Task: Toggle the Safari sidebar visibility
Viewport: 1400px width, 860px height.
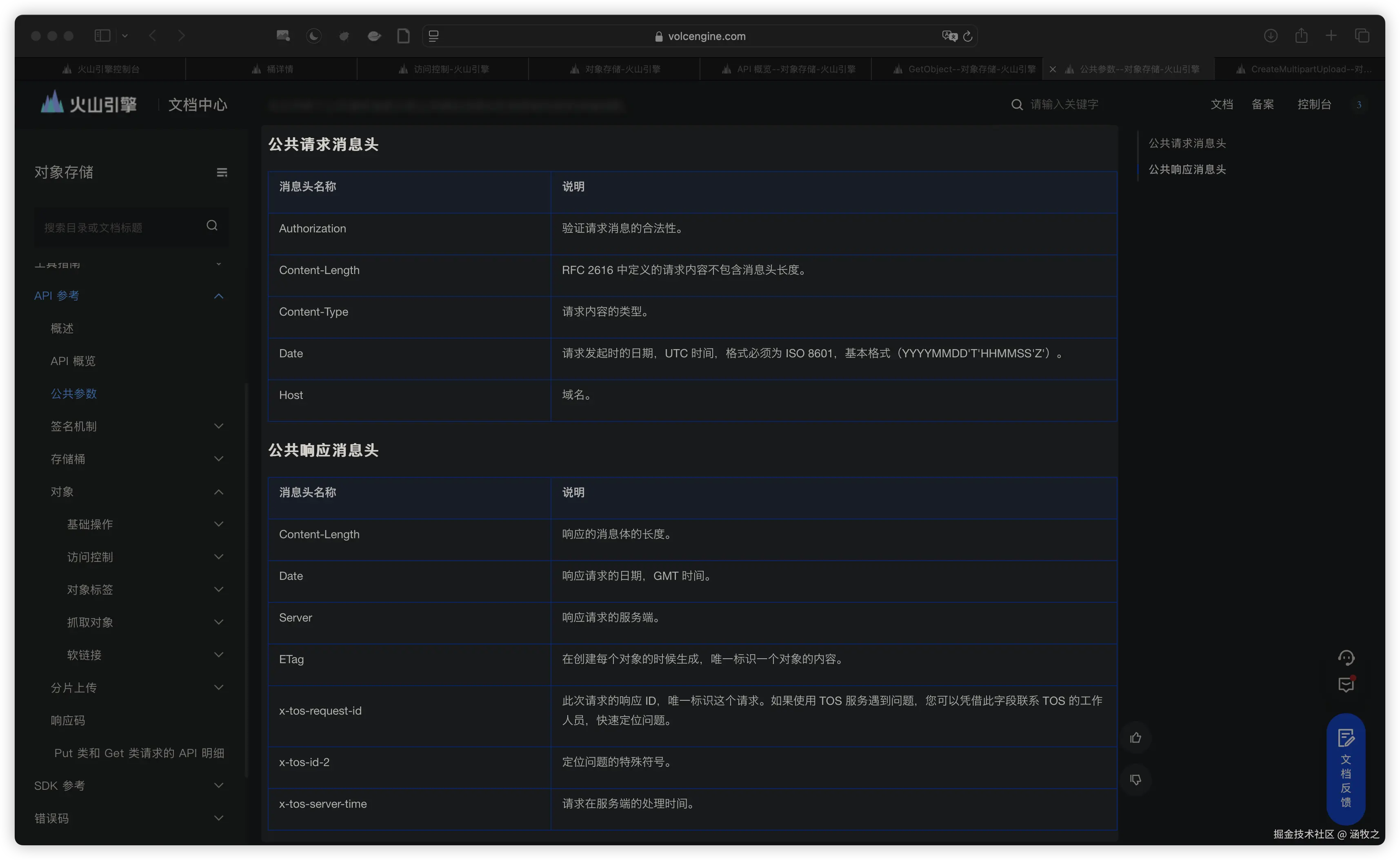Action: (102, 35)
